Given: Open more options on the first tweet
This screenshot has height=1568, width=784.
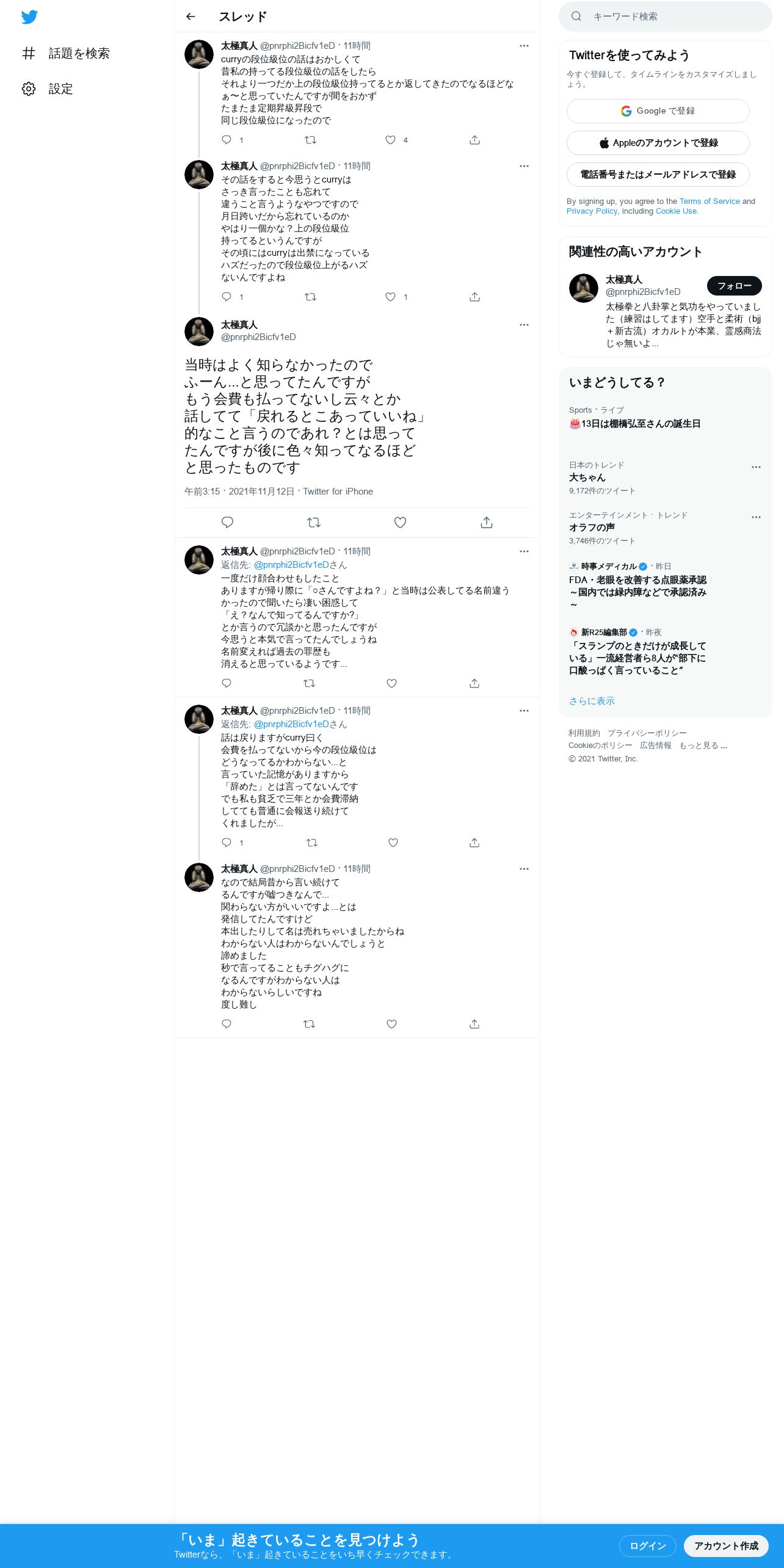Looking at the screenshot, I should [524, 46].
